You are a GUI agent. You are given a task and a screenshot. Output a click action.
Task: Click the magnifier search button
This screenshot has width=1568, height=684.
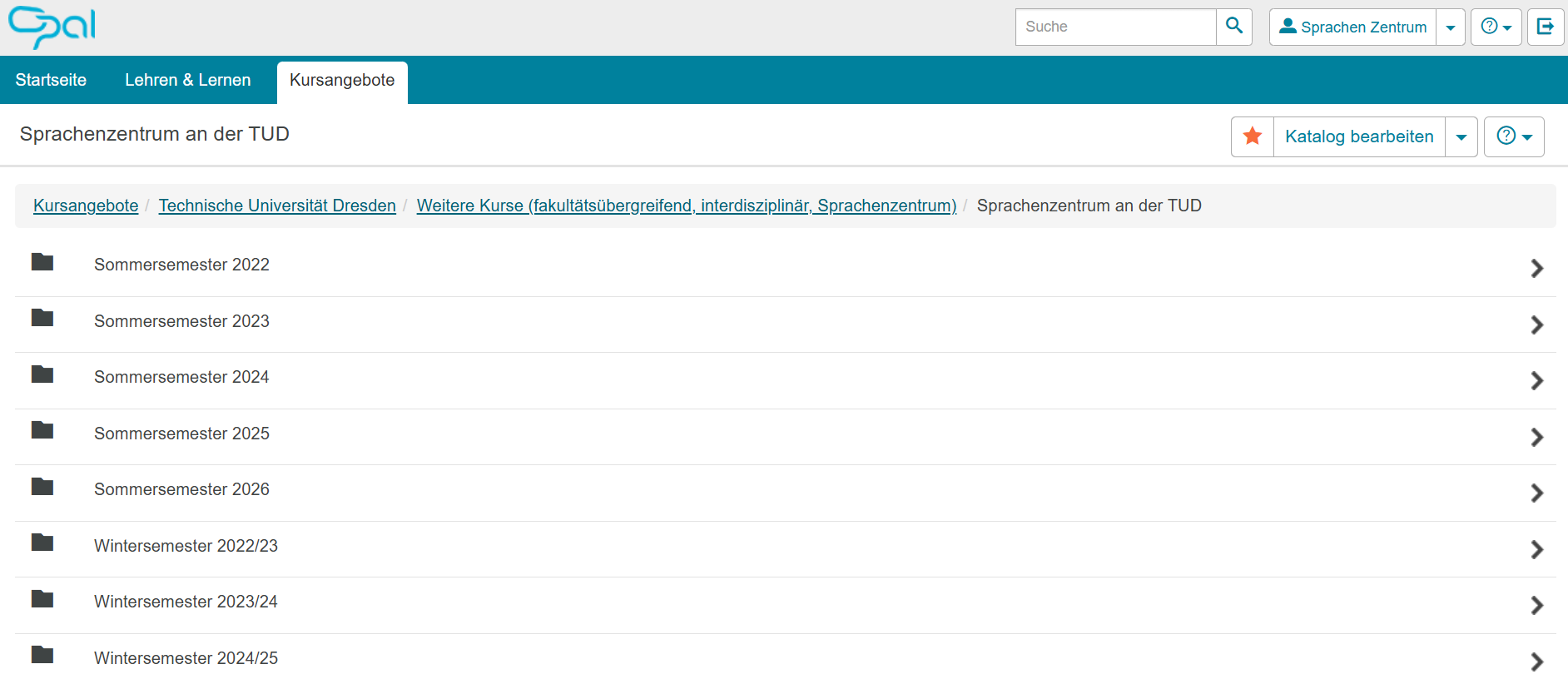click(1234, 27)
